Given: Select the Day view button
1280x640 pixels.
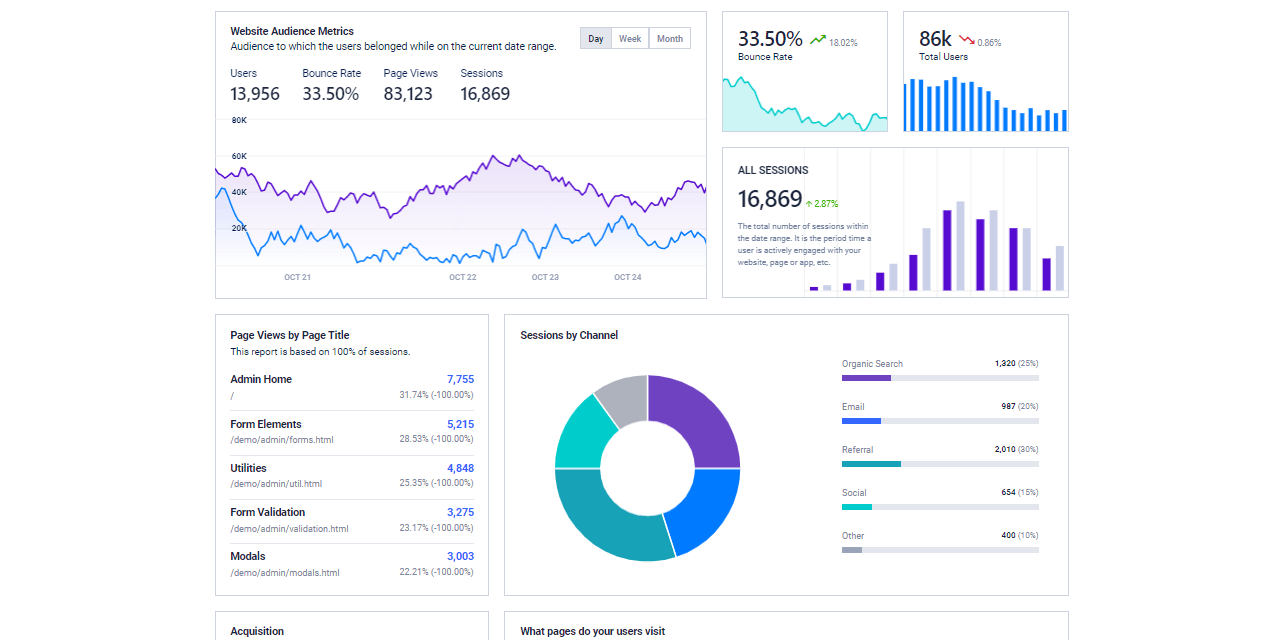Looking at the screenshot, I should [595, 38].
